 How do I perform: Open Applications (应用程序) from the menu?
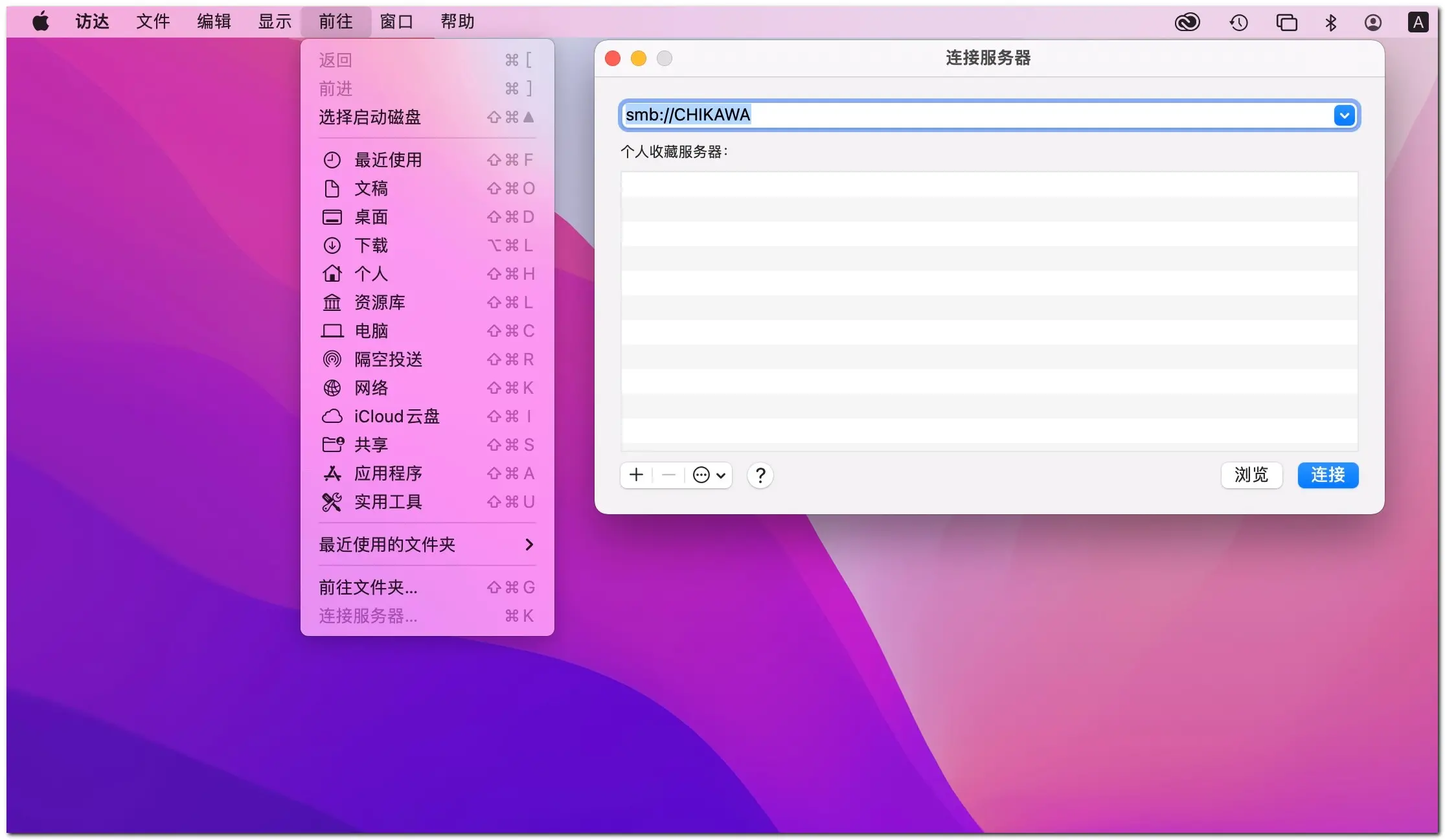point(387,473)
